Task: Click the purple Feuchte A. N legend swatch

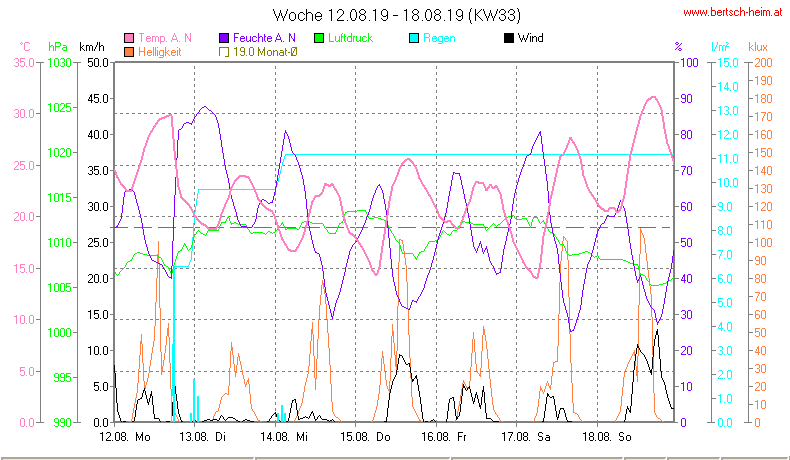Action: pyautogui.click(x=224, y=38)
